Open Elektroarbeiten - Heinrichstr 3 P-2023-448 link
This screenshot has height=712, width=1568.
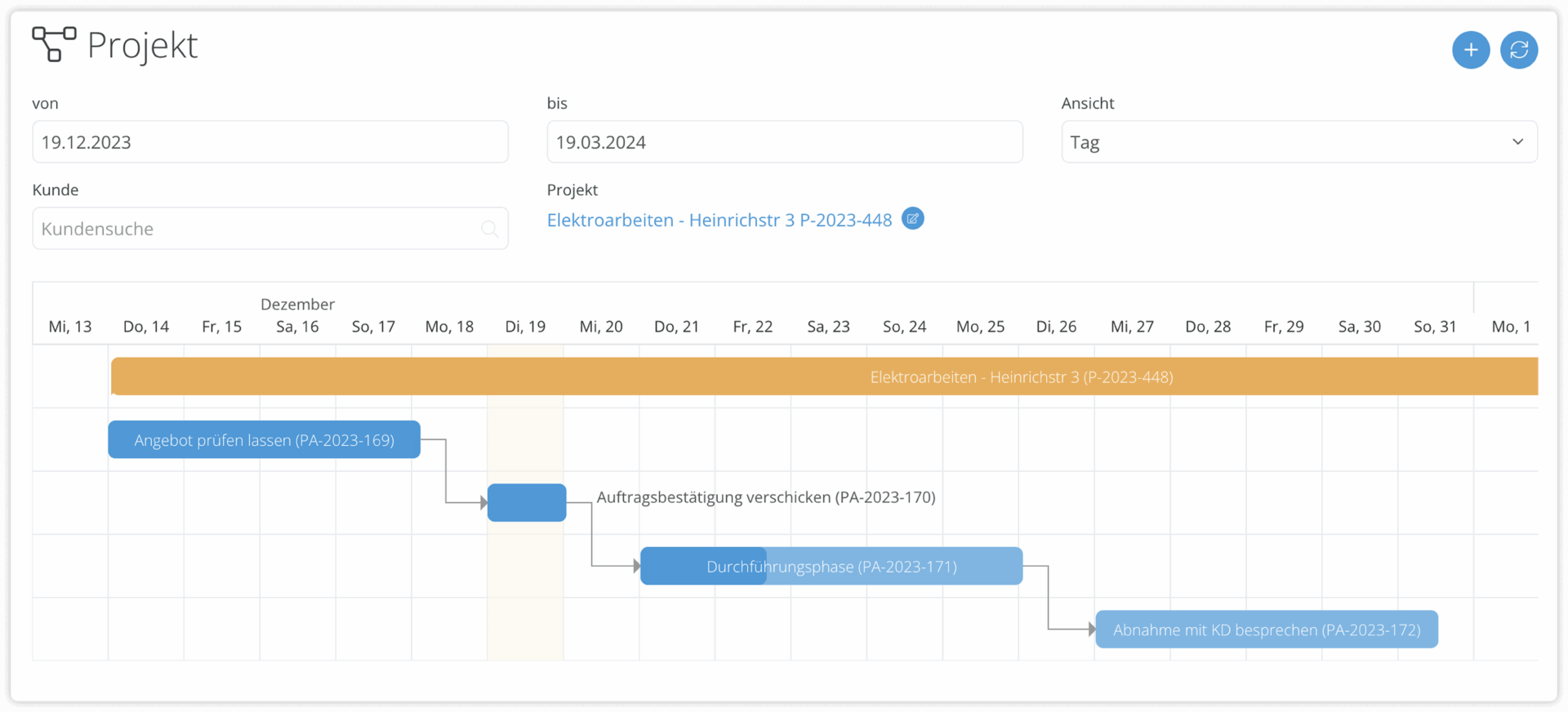click(x=719, y=220)
